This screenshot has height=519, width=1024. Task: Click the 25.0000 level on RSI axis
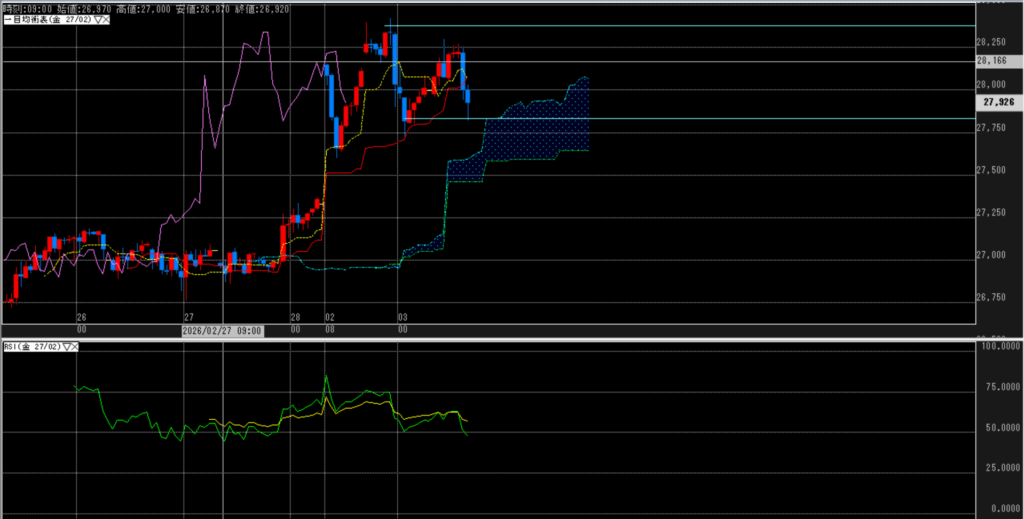pyautogui.click(x=997, y=467)
